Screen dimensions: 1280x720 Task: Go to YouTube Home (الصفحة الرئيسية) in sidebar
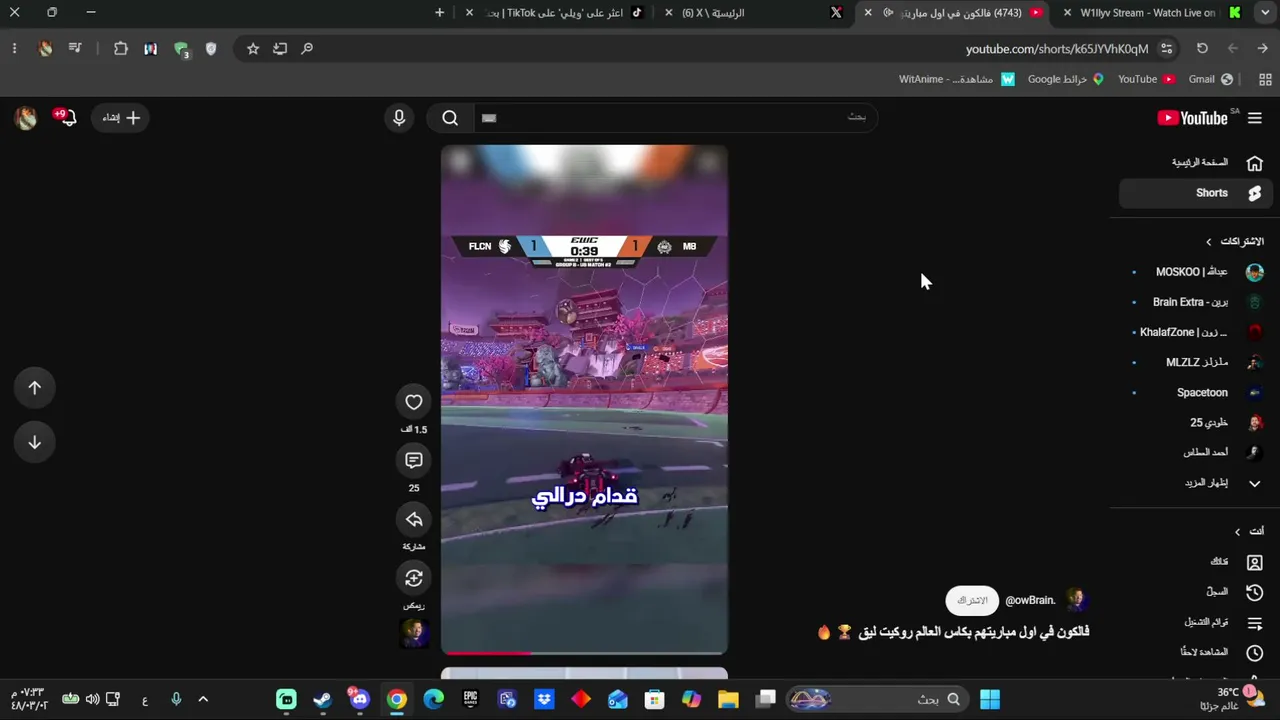tap(1194, 163)
